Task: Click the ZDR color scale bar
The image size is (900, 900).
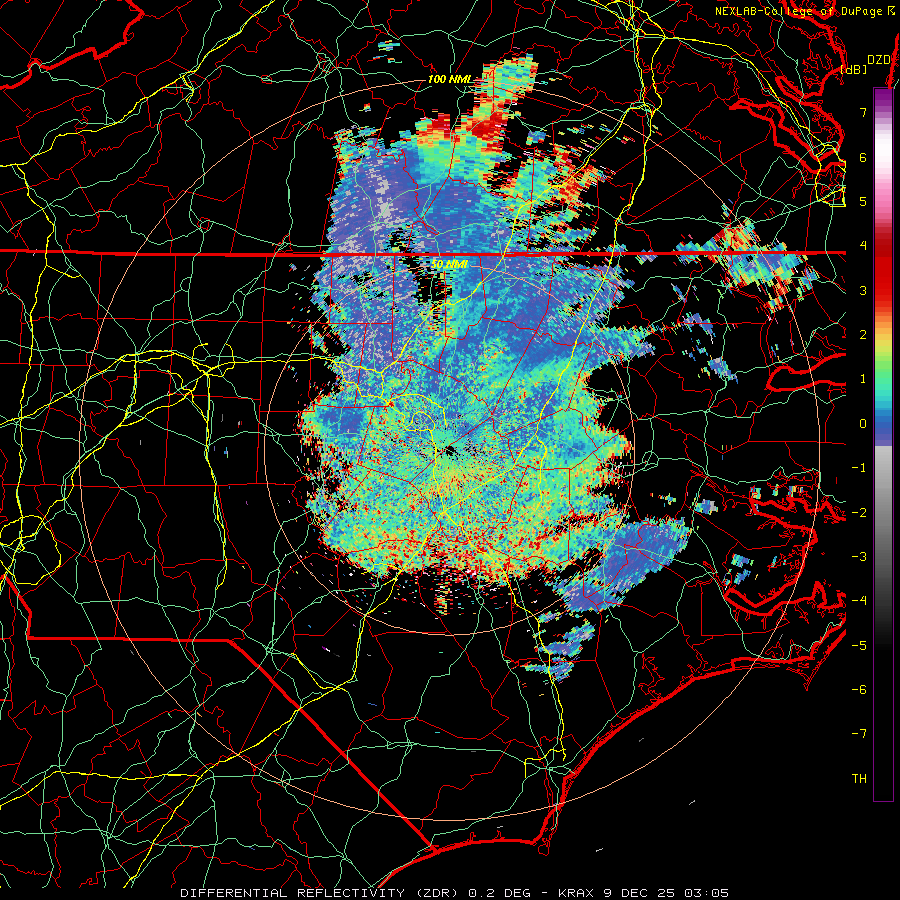Action: [883, 444]
